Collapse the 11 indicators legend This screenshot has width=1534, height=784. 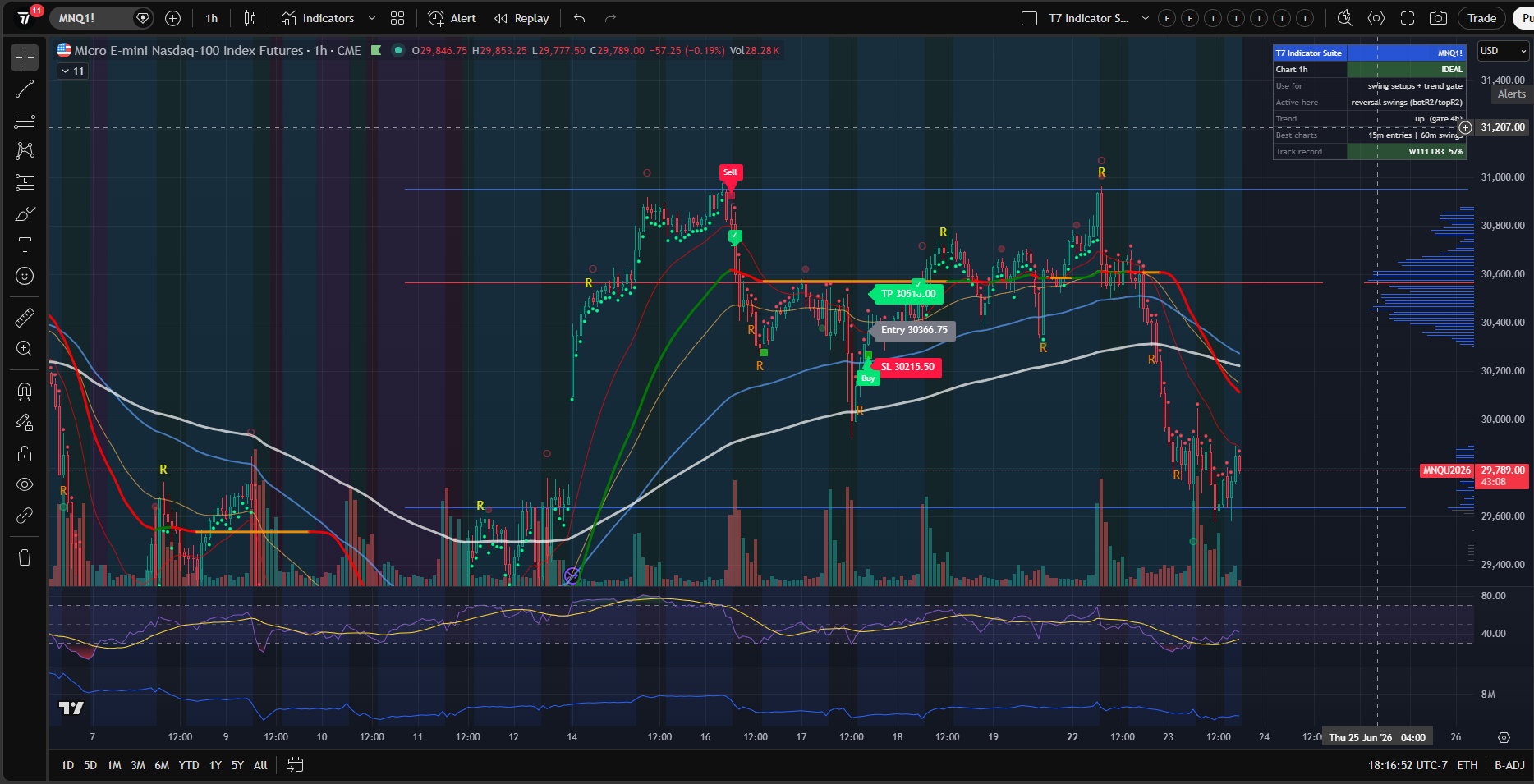[72, 71]
